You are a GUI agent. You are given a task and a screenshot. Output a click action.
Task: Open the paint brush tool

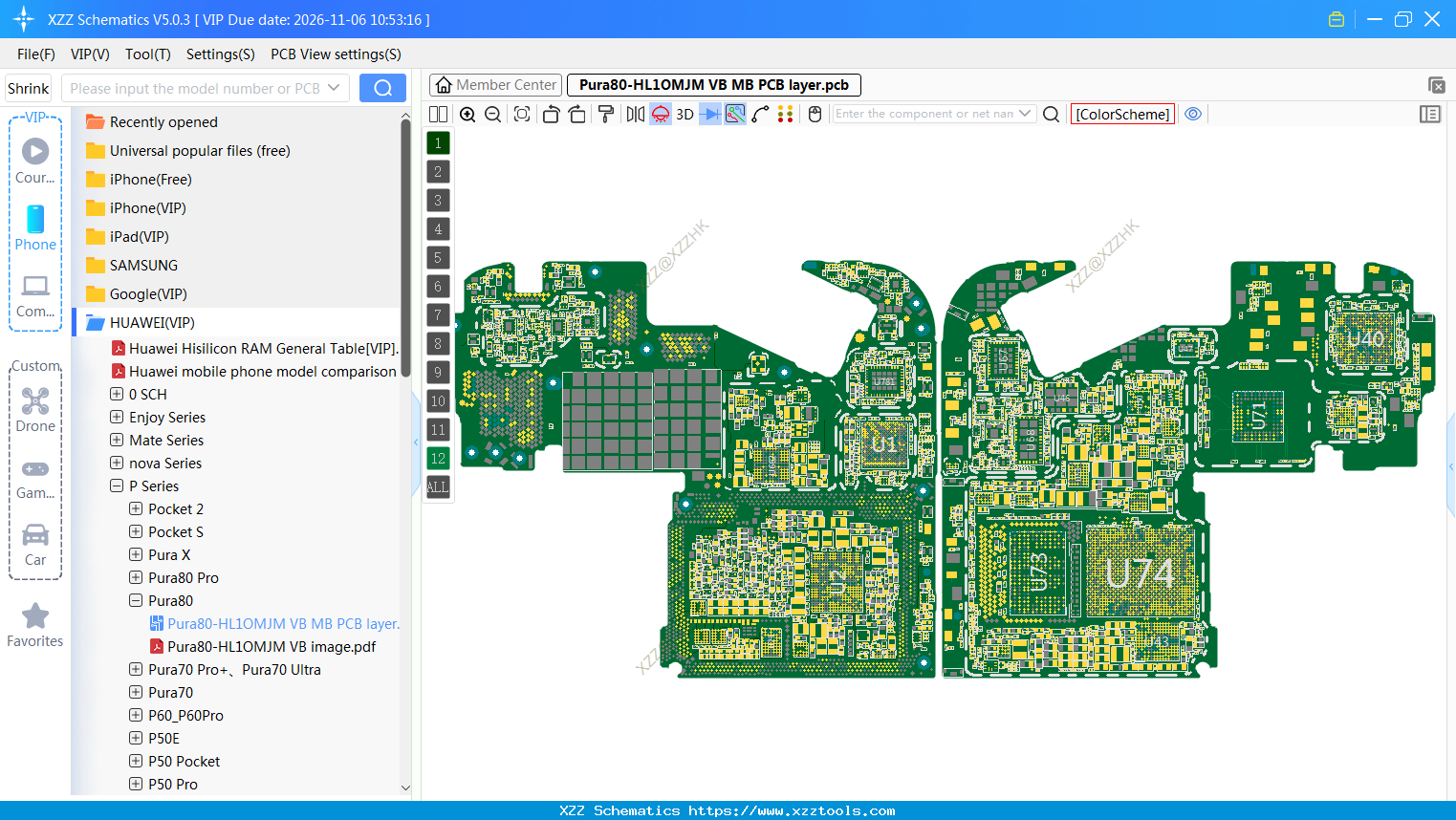(606, 114)
